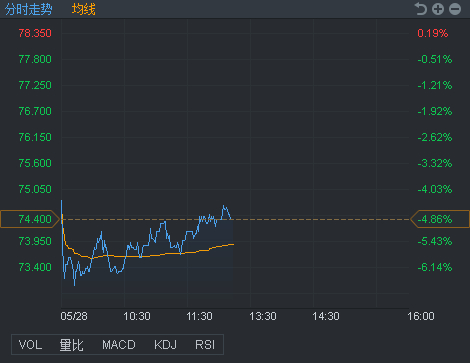
Task: Click the undo/reset chart arrow icon
Action: (x=421, y=9)
